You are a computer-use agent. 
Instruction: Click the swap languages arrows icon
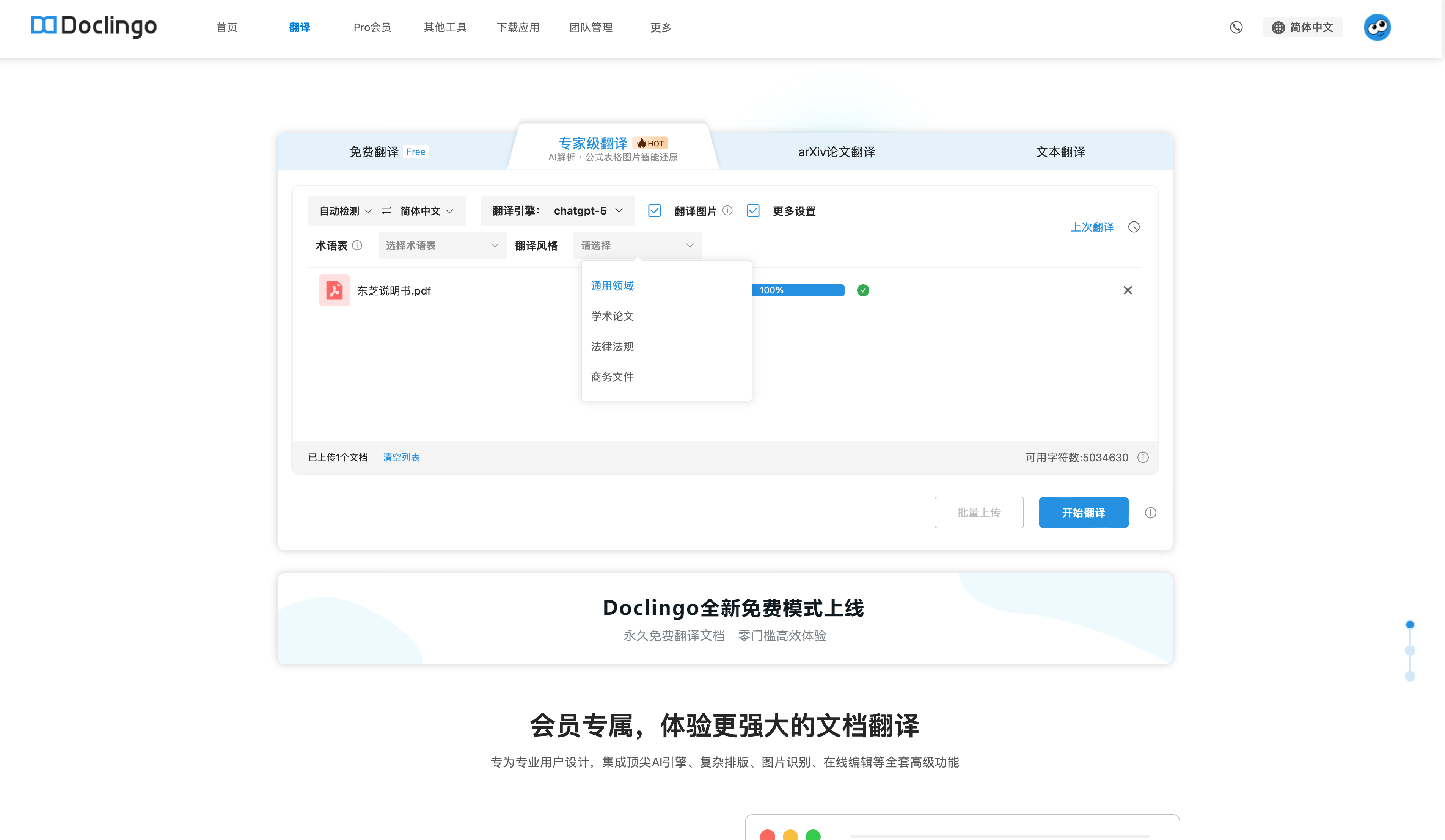click(386, 211)
